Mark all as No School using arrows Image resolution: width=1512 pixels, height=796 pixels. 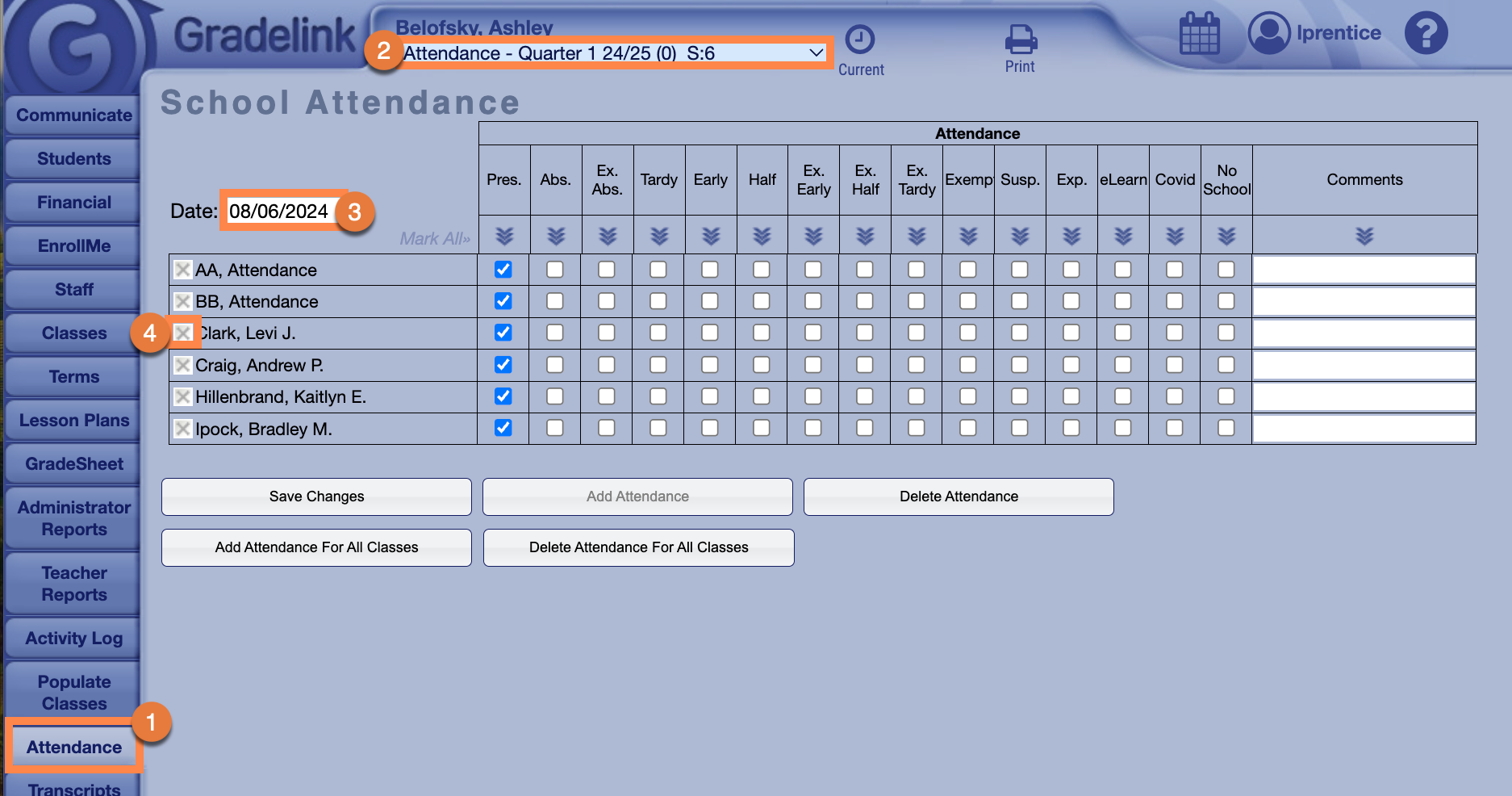point(1227,236)
